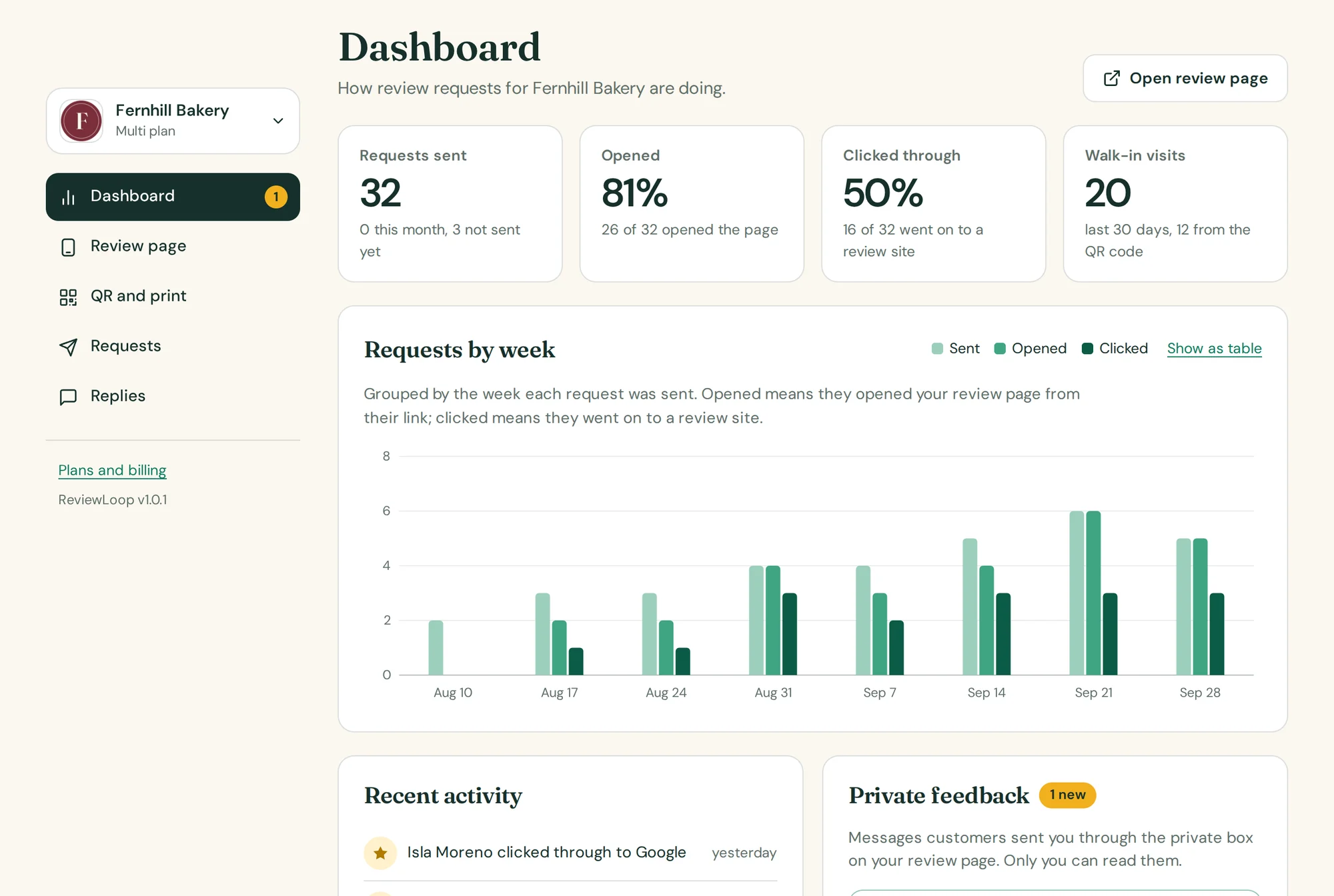
Task: Click Show as table link
Action: tap(1214, 349)
